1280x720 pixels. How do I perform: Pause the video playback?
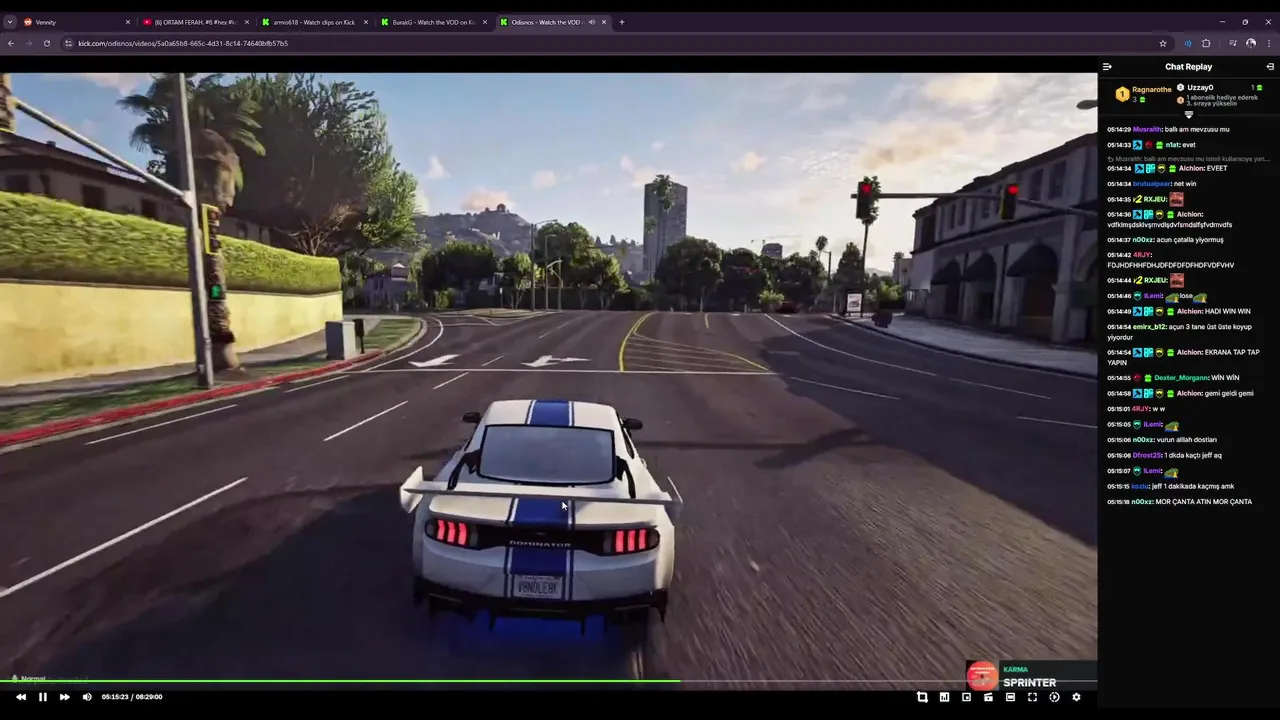[43, 697]
